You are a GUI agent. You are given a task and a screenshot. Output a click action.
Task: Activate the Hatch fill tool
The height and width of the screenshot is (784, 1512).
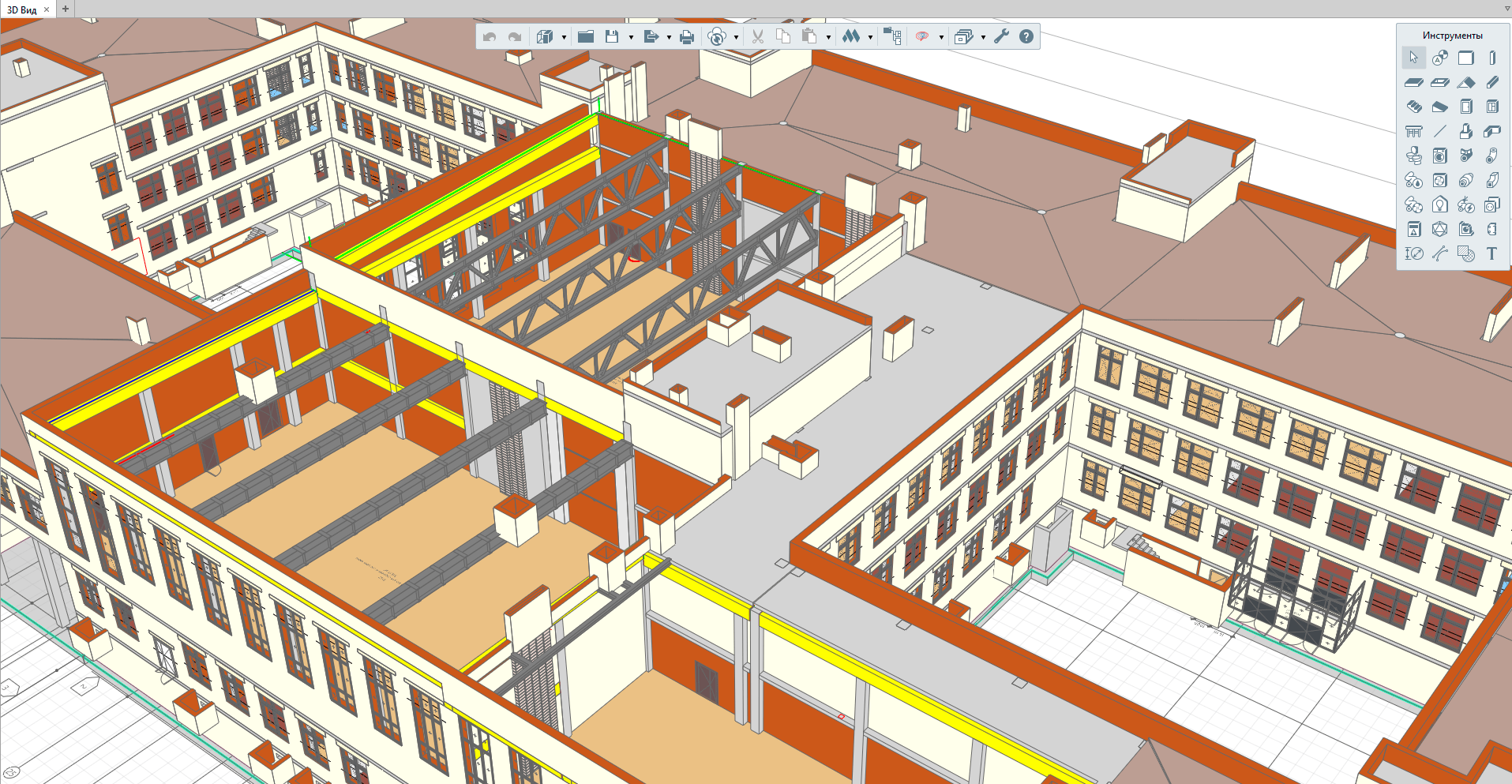[x=1466, y=253]
